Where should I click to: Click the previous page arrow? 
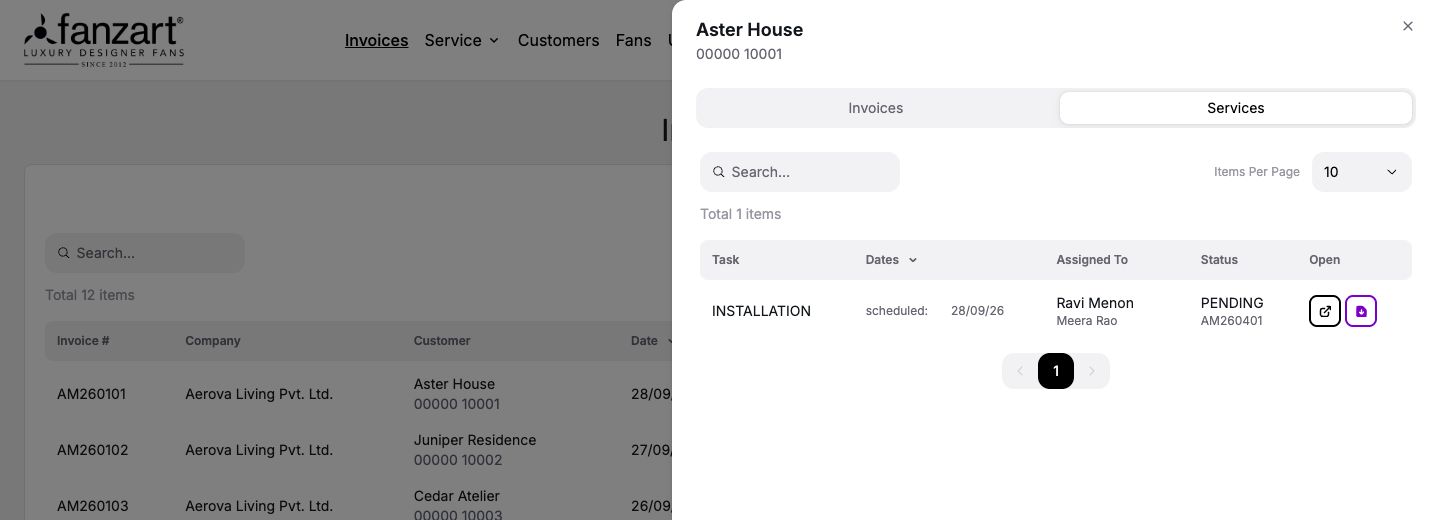[x=1020, y=371]
